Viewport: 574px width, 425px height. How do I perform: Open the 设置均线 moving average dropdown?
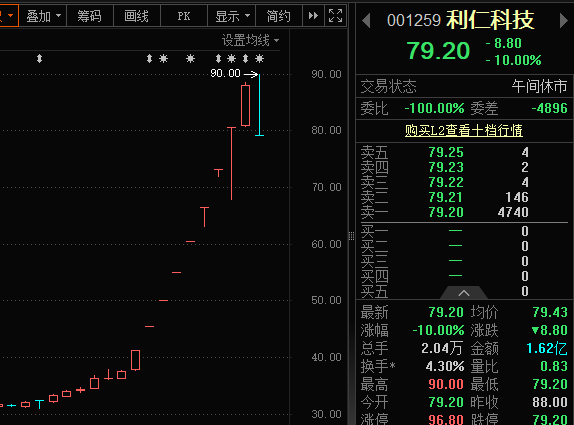pos(250,40)
